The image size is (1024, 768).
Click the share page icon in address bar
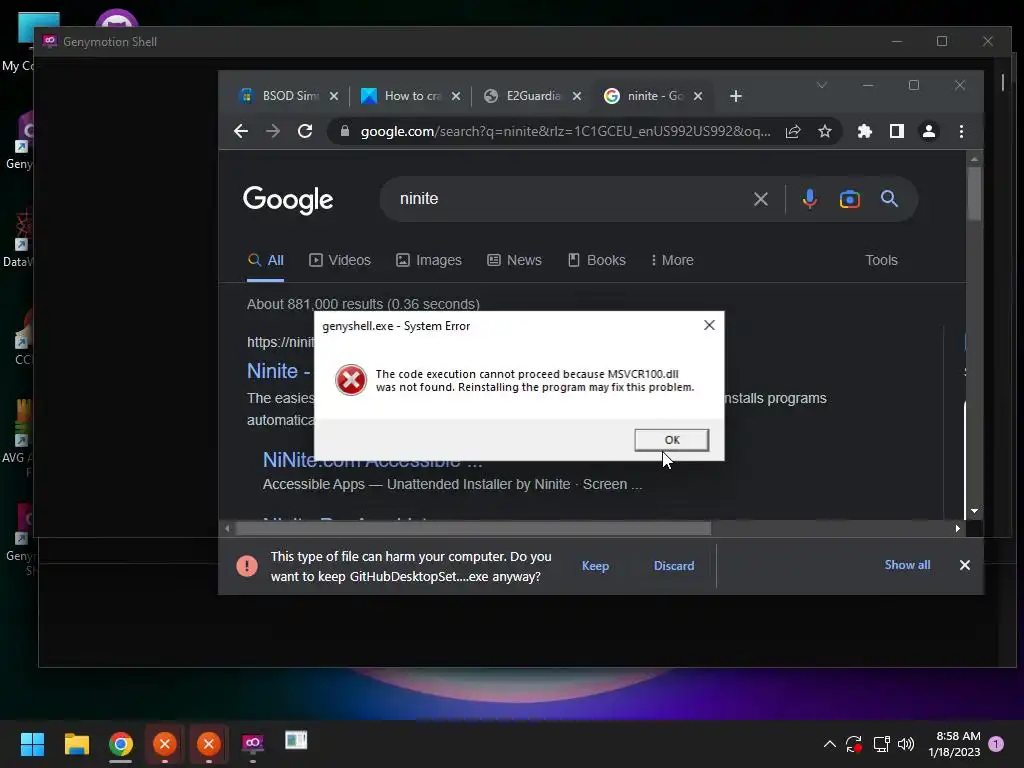coord(793,131)
